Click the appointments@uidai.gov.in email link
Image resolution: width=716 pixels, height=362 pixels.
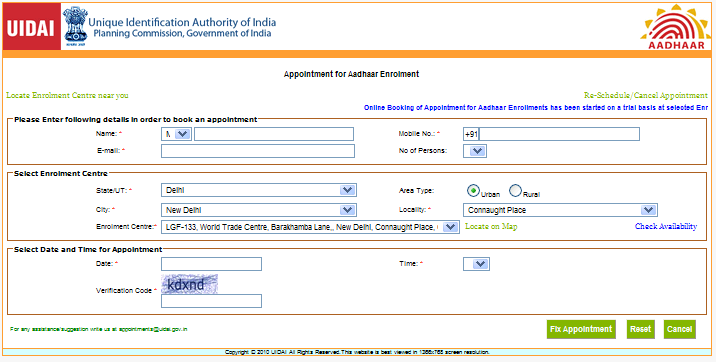(153, 329)
